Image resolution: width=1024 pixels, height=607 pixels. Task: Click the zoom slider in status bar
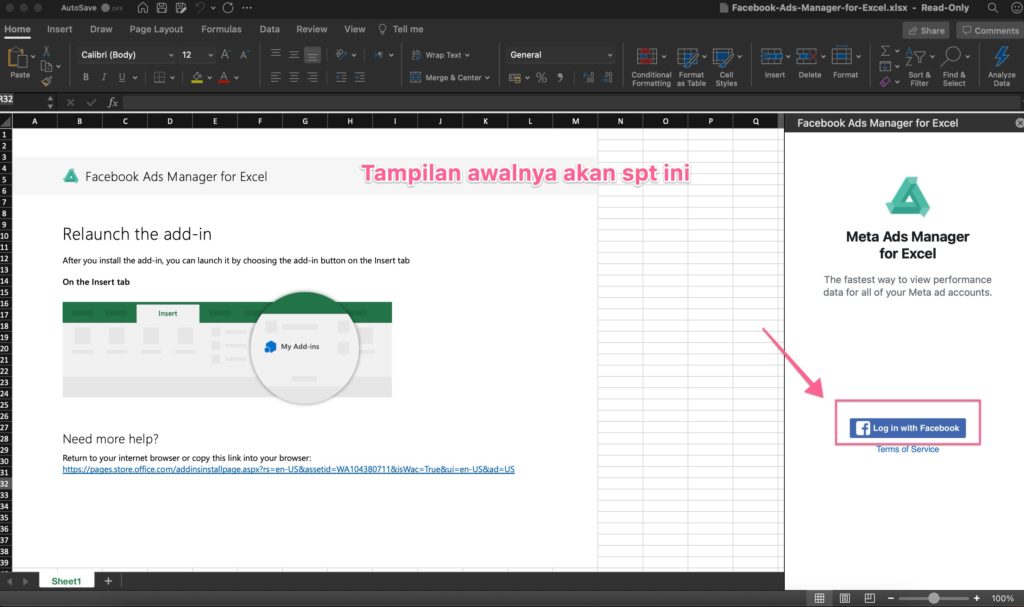933,598
